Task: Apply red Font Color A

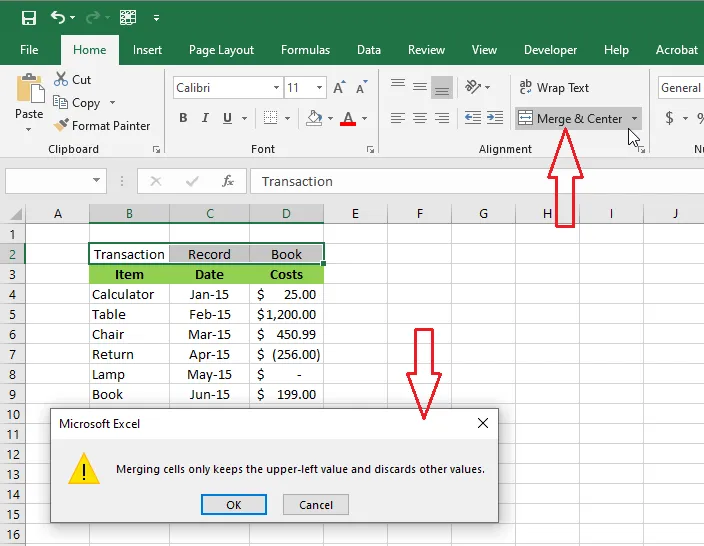Action: tap(348, 118)
